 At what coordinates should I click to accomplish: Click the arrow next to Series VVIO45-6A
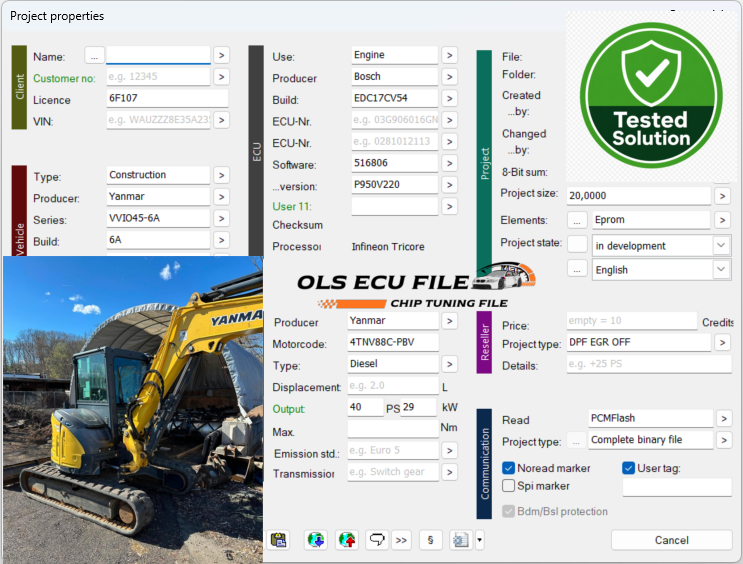point(221,218)
